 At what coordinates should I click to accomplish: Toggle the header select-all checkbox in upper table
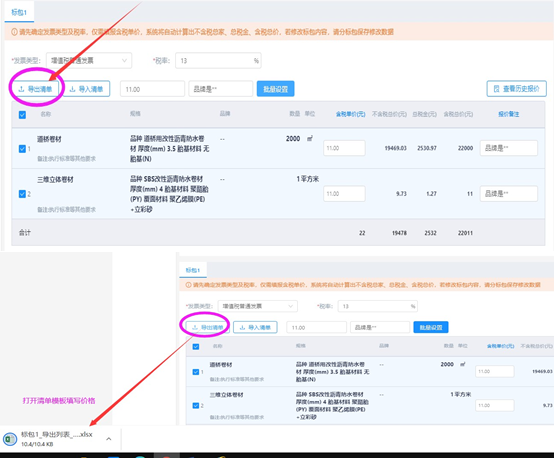coord(22,114)
